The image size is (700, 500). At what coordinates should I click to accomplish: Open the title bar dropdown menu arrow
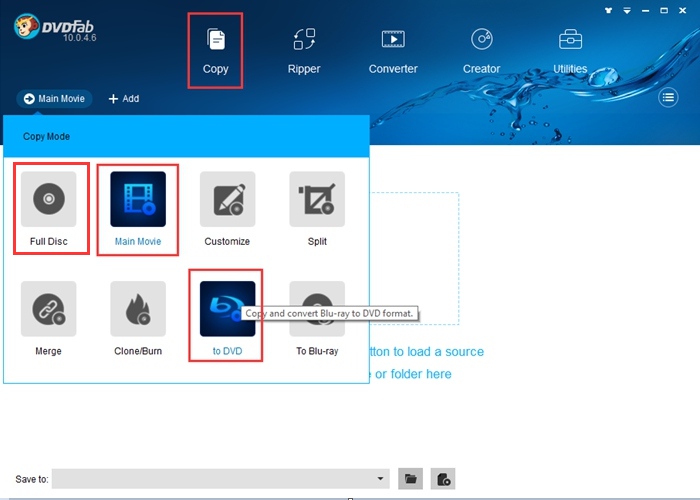tap(627, 10)
